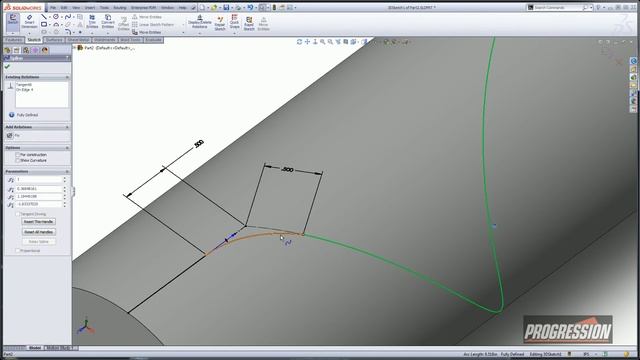
Task: Click the New document icon
Action: coord(202,7)
